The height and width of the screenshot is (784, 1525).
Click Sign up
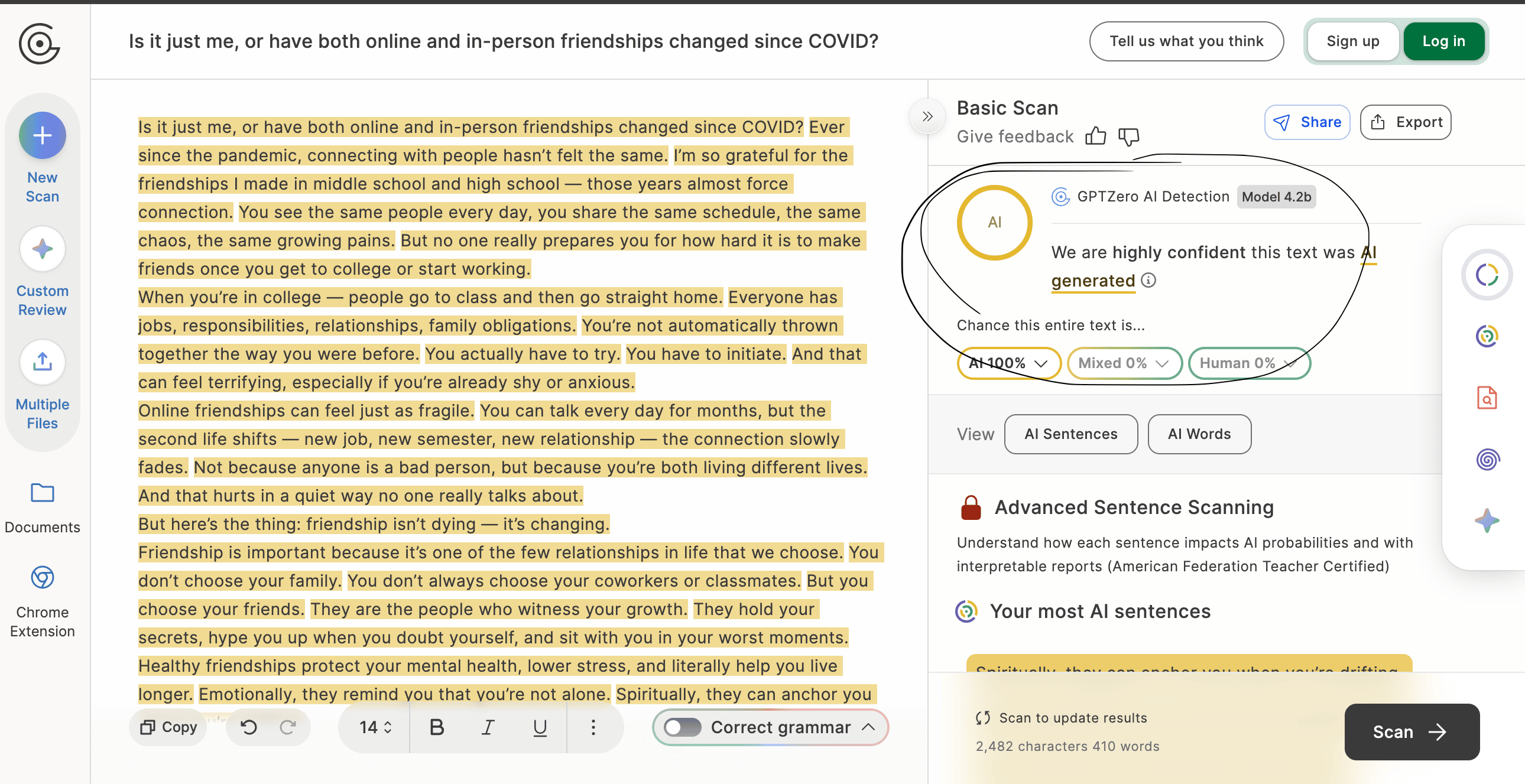point(1352,41)
